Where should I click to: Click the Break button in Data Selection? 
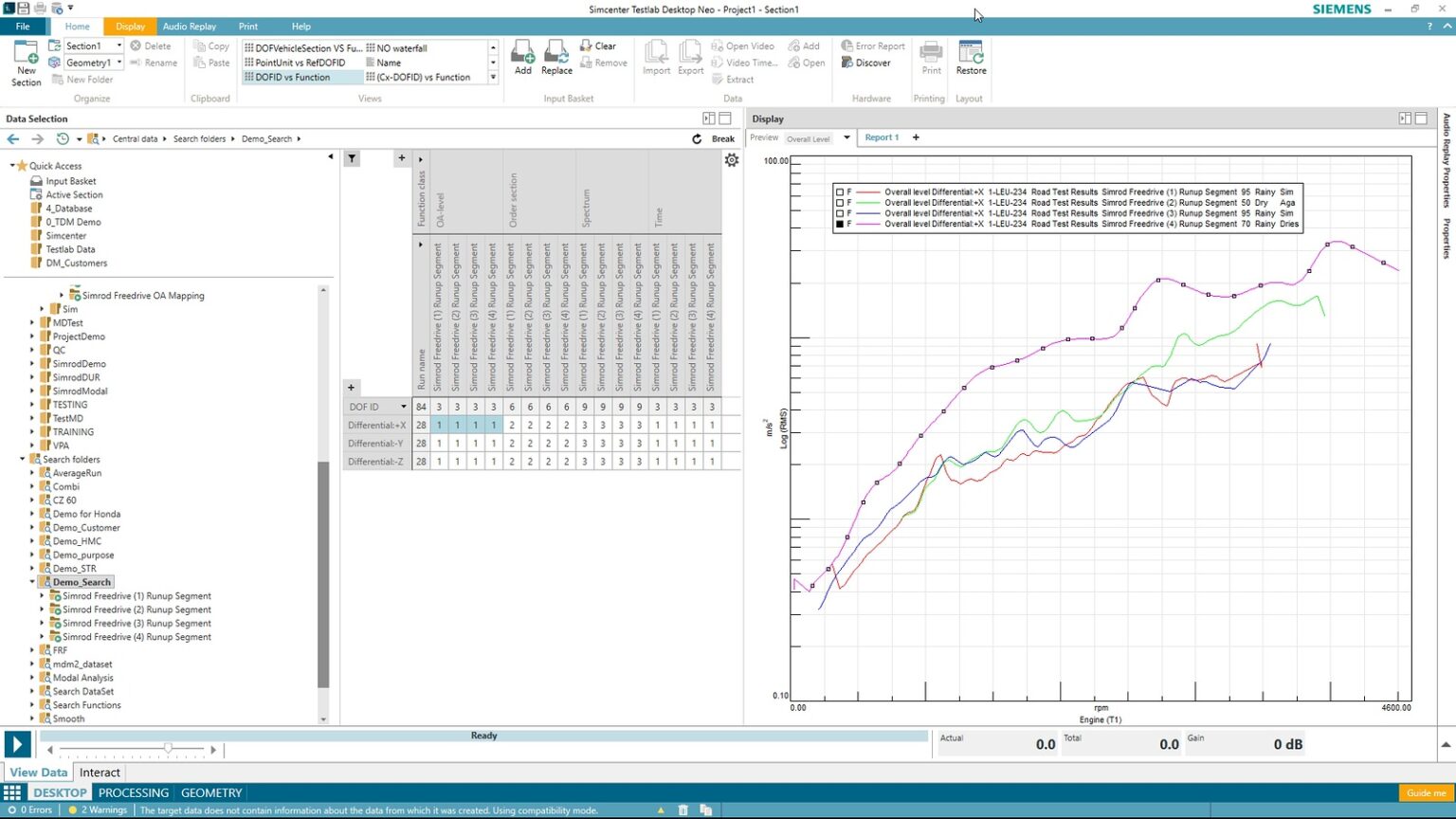pyautogui.click(x=722, y=138)
